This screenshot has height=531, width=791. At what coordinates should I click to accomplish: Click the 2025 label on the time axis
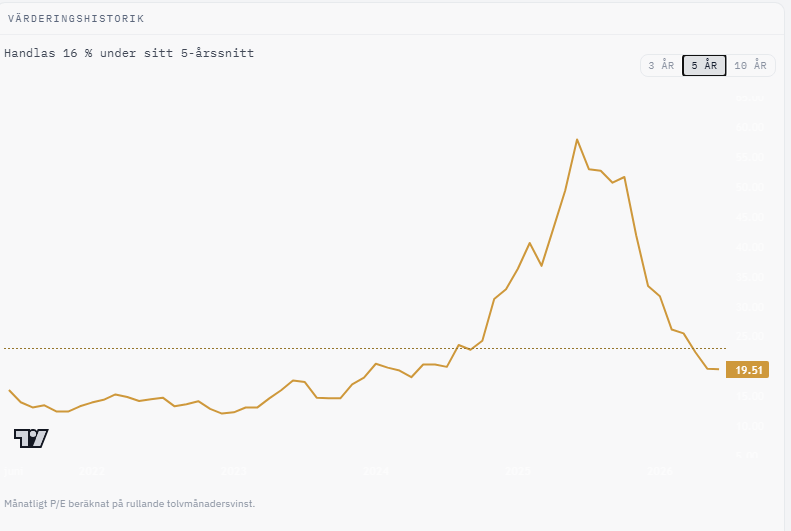(x=518, y=471)
